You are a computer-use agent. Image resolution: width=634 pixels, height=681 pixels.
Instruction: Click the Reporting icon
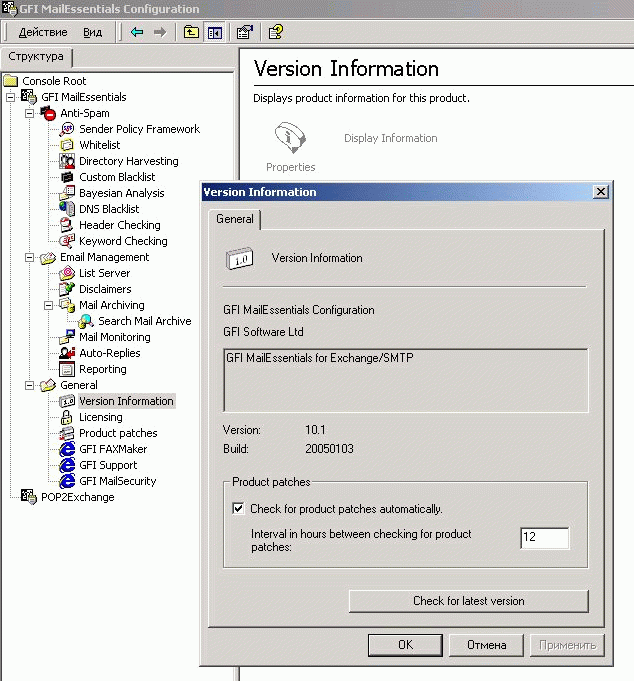click(x=67, y=369)
